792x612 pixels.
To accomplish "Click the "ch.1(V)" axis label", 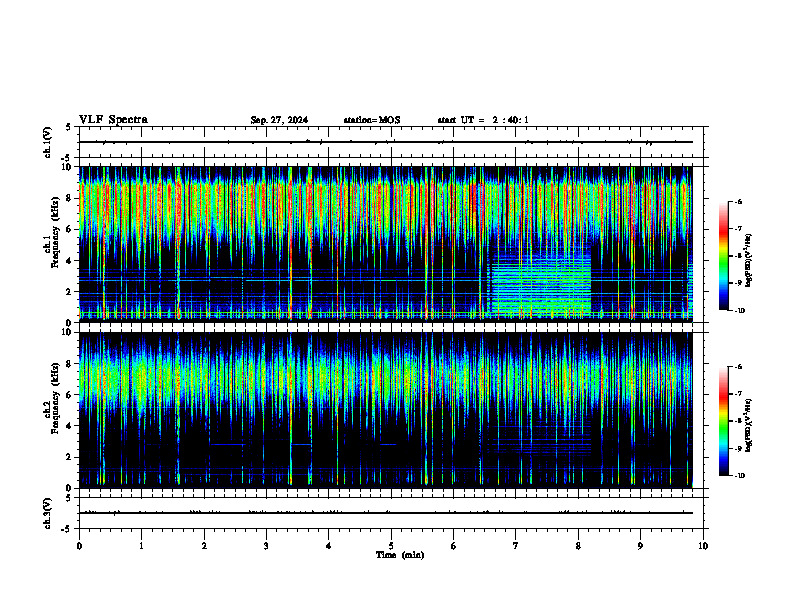I will point(47,142).
